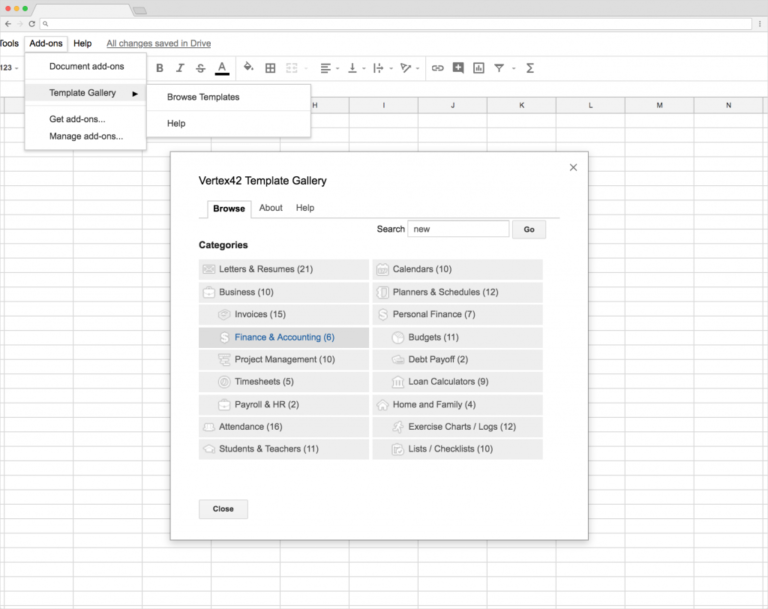
Task: Apply strikethrough formatting
Action: 200,68
